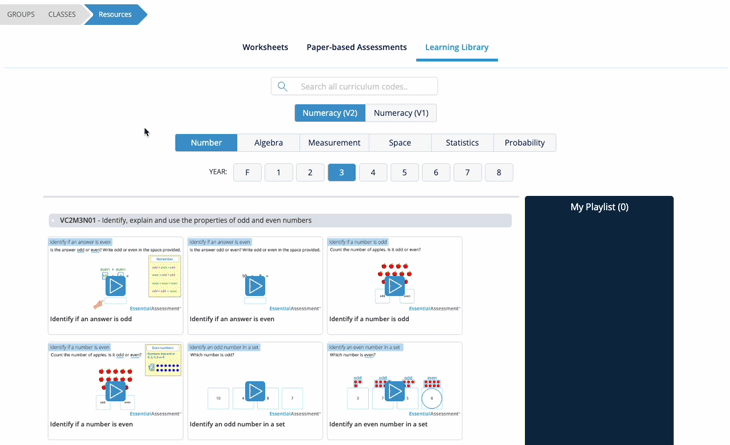Select the Statistics strand
This screenshot has height=445, width=730.
click(462, 143)
